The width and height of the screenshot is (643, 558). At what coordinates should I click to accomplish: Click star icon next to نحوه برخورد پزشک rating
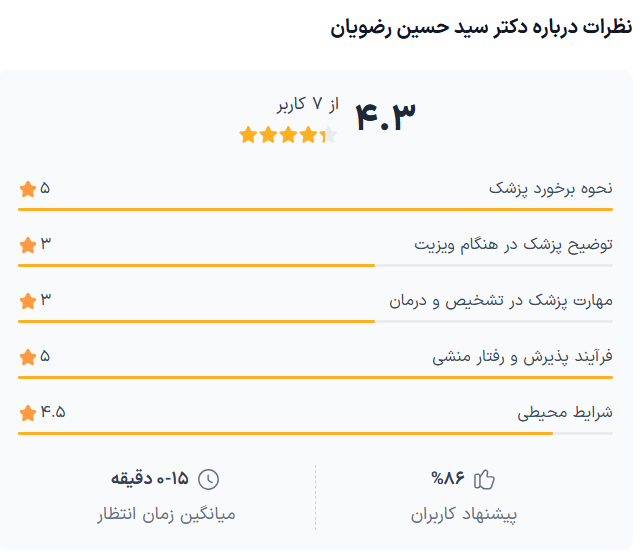[27, 188]
